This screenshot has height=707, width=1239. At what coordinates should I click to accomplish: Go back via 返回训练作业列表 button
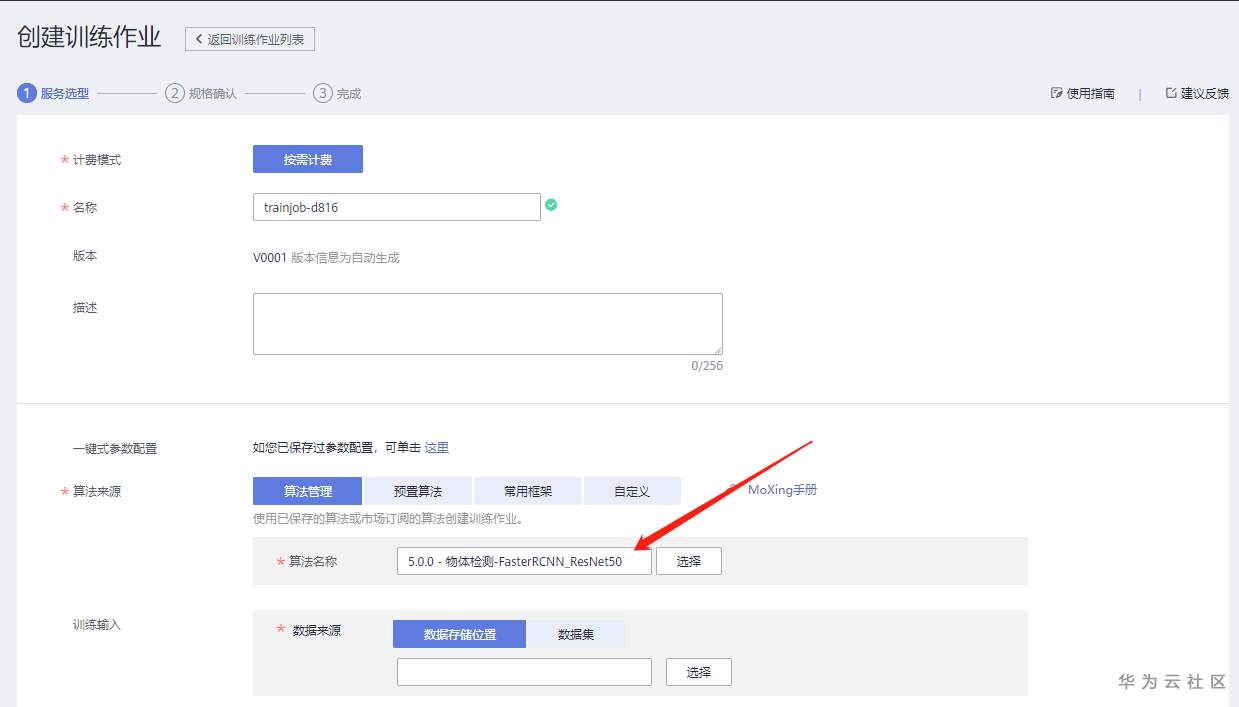pos(250,39)
